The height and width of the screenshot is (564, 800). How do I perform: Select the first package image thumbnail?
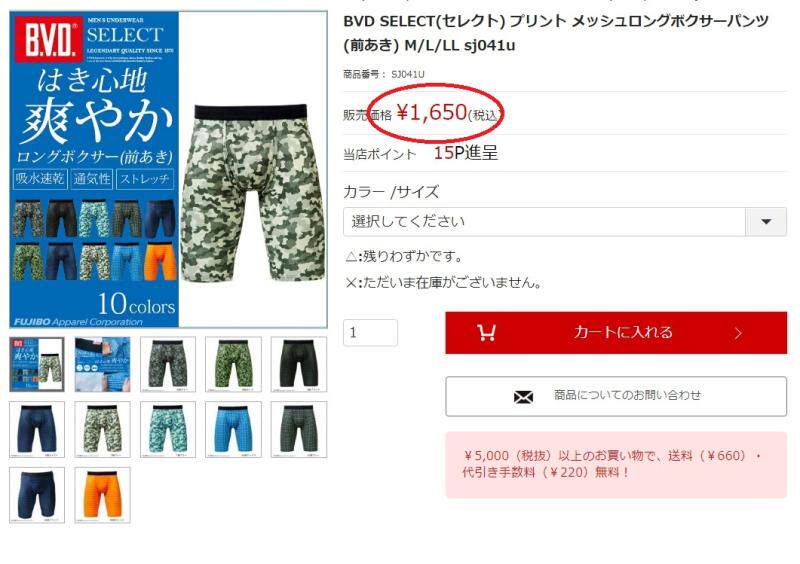(x=37, y=364)
